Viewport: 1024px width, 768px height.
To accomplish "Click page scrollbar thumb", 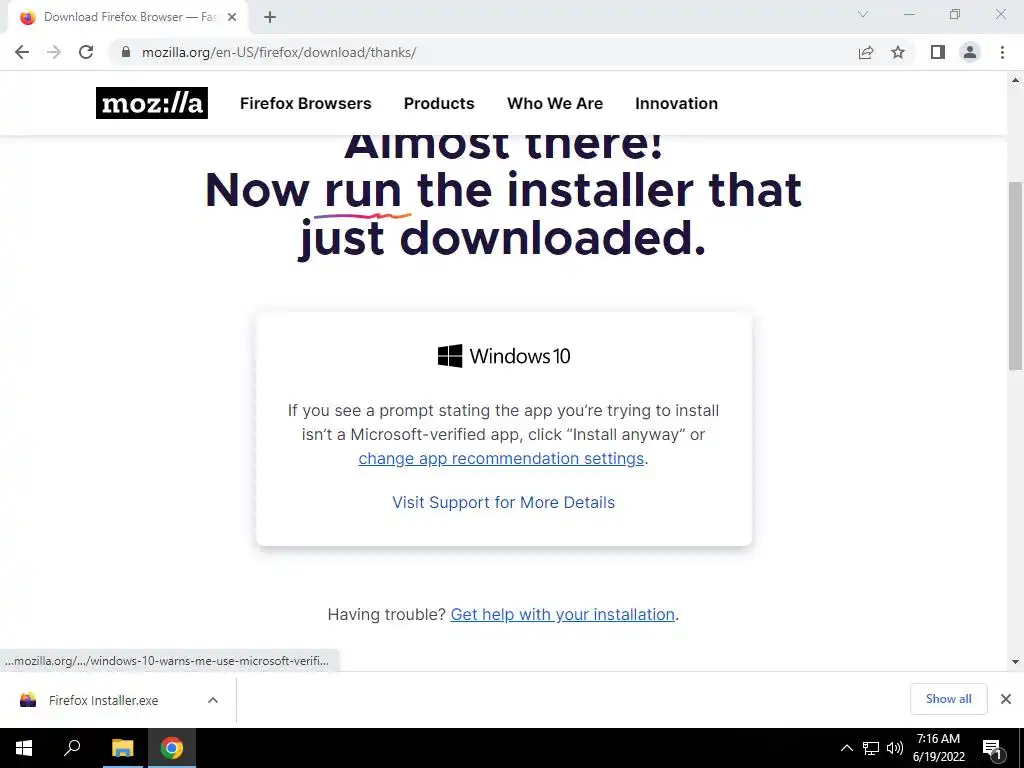I will point(1015,276).
